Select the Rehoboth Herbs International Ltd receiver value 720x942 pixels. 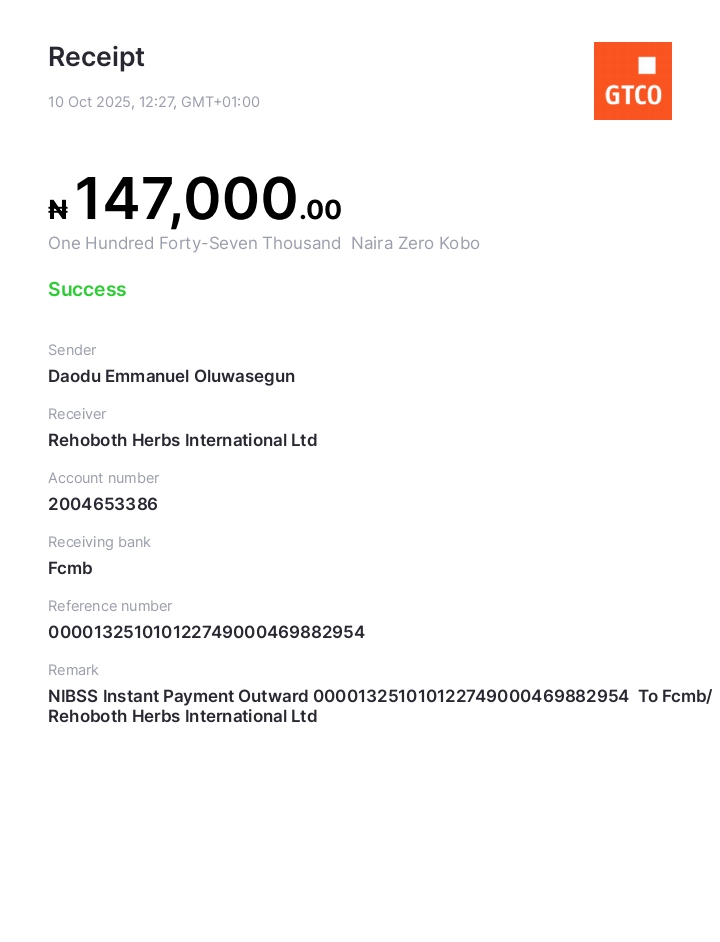coord(182,441)
